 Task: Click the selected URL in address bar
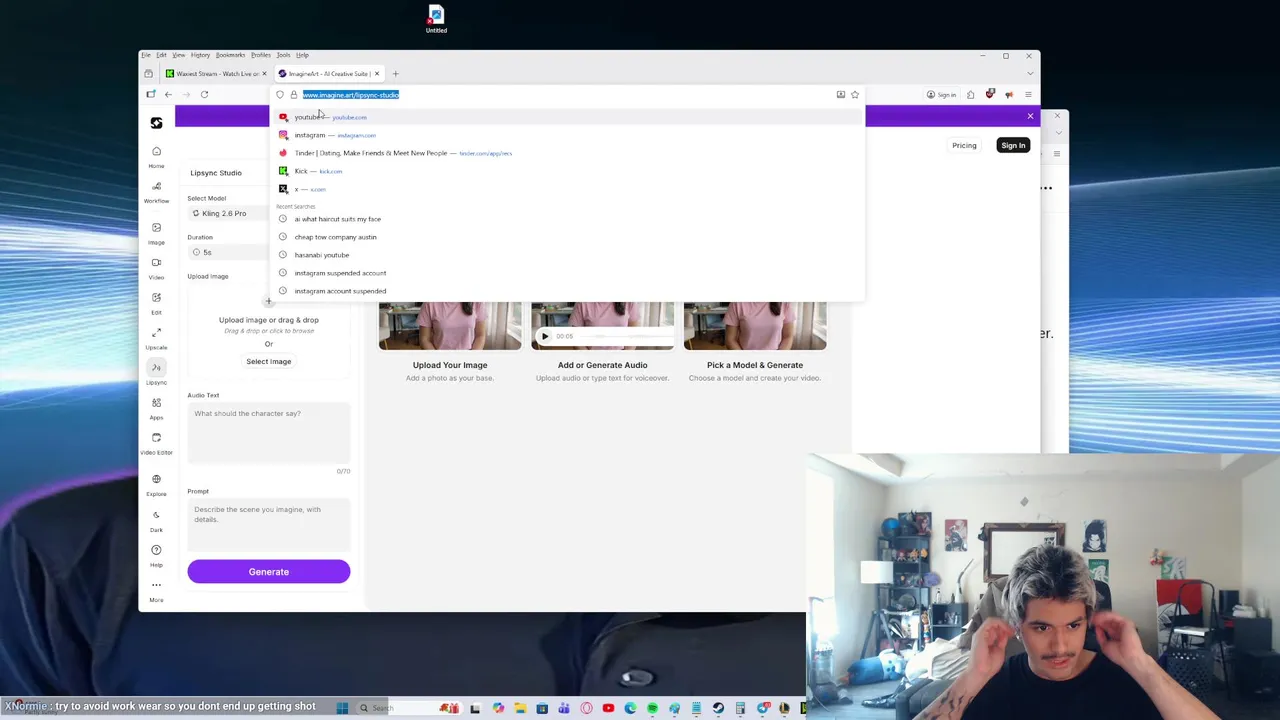[x=351, y=95]
